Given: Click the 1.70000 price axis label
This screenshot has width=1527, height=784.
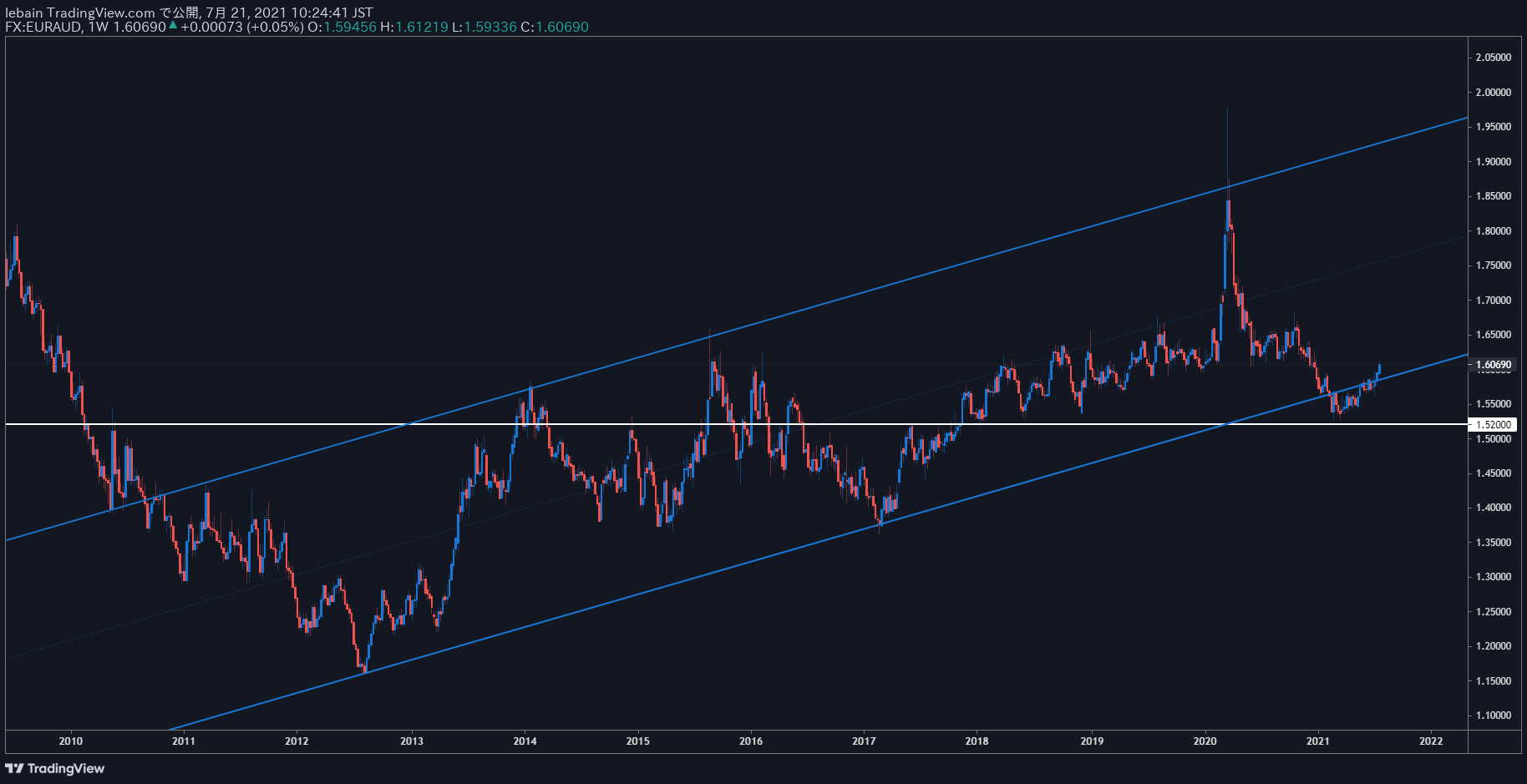Looking at the screenshot, I should [1493, 301].
